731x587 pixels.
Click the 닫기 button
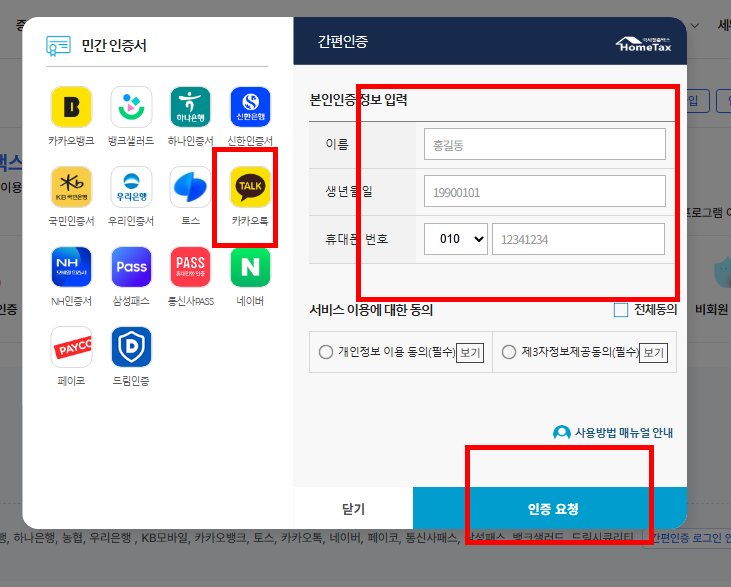pos(353,508)
